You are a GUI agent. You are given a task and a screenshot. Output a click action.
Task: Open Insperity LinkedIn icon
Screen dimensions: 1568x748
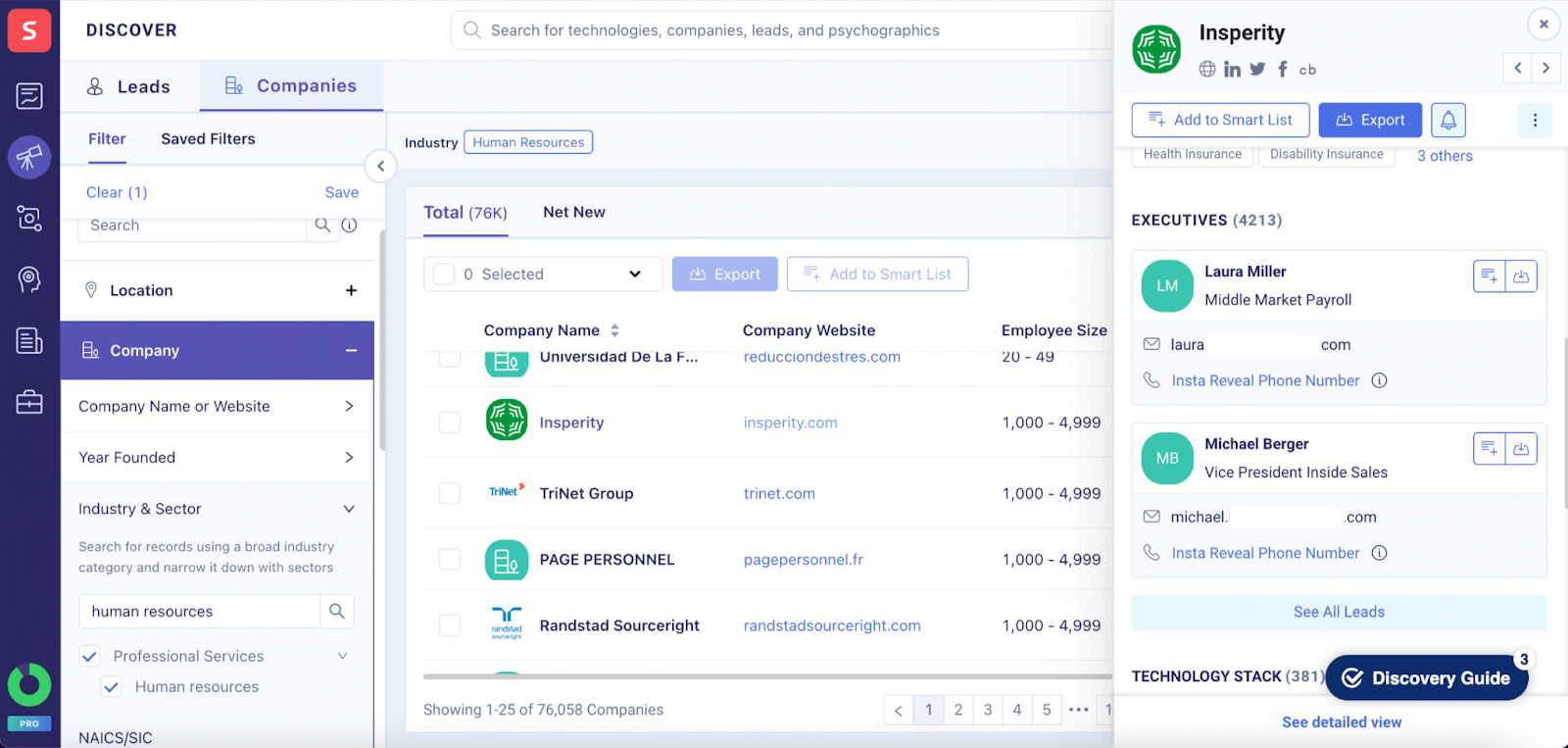[1232, 69]
